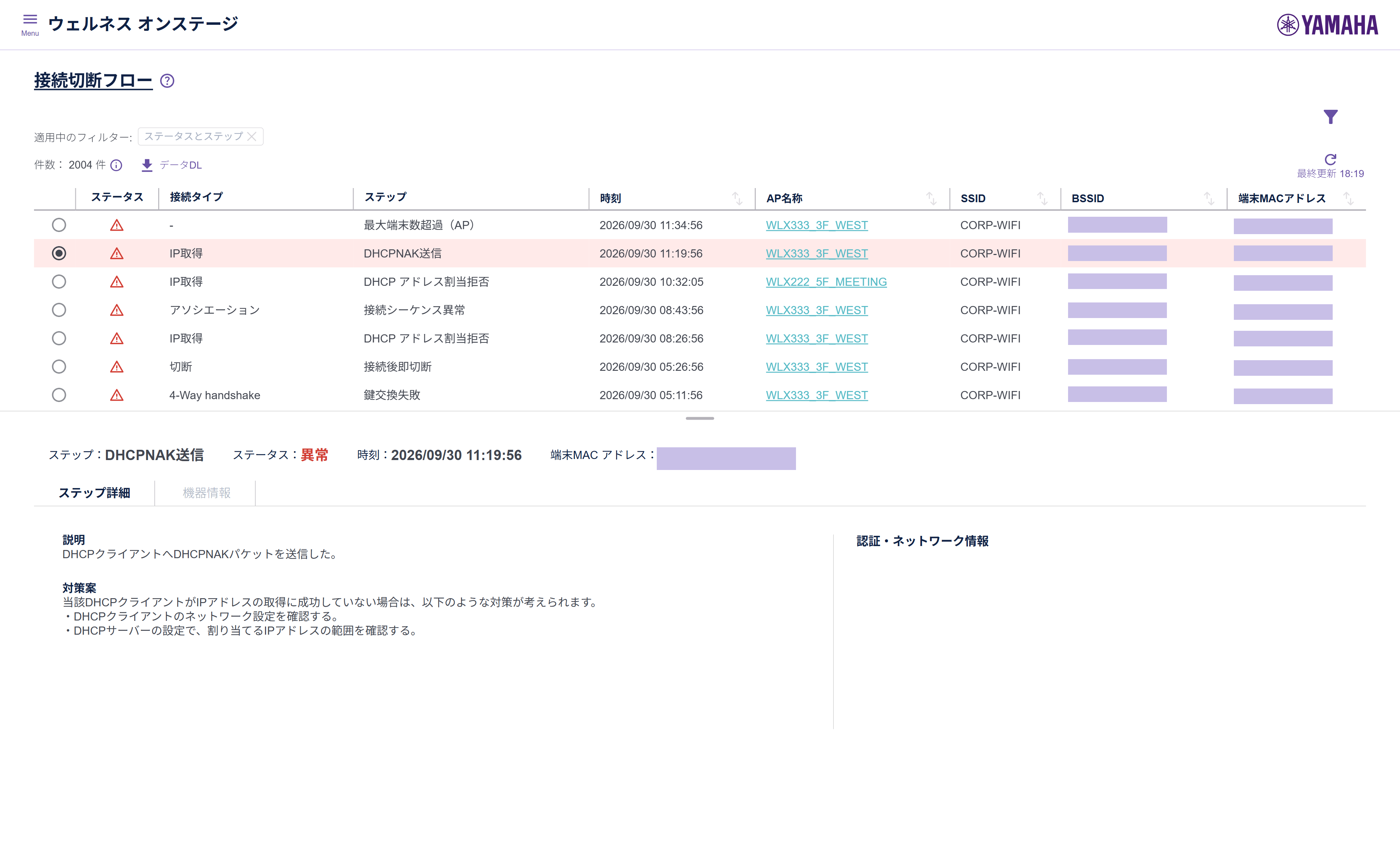Viewport: 1400px width, 850px height.
Task: Open the filter funnel icon
Action: click(1330, 117)
